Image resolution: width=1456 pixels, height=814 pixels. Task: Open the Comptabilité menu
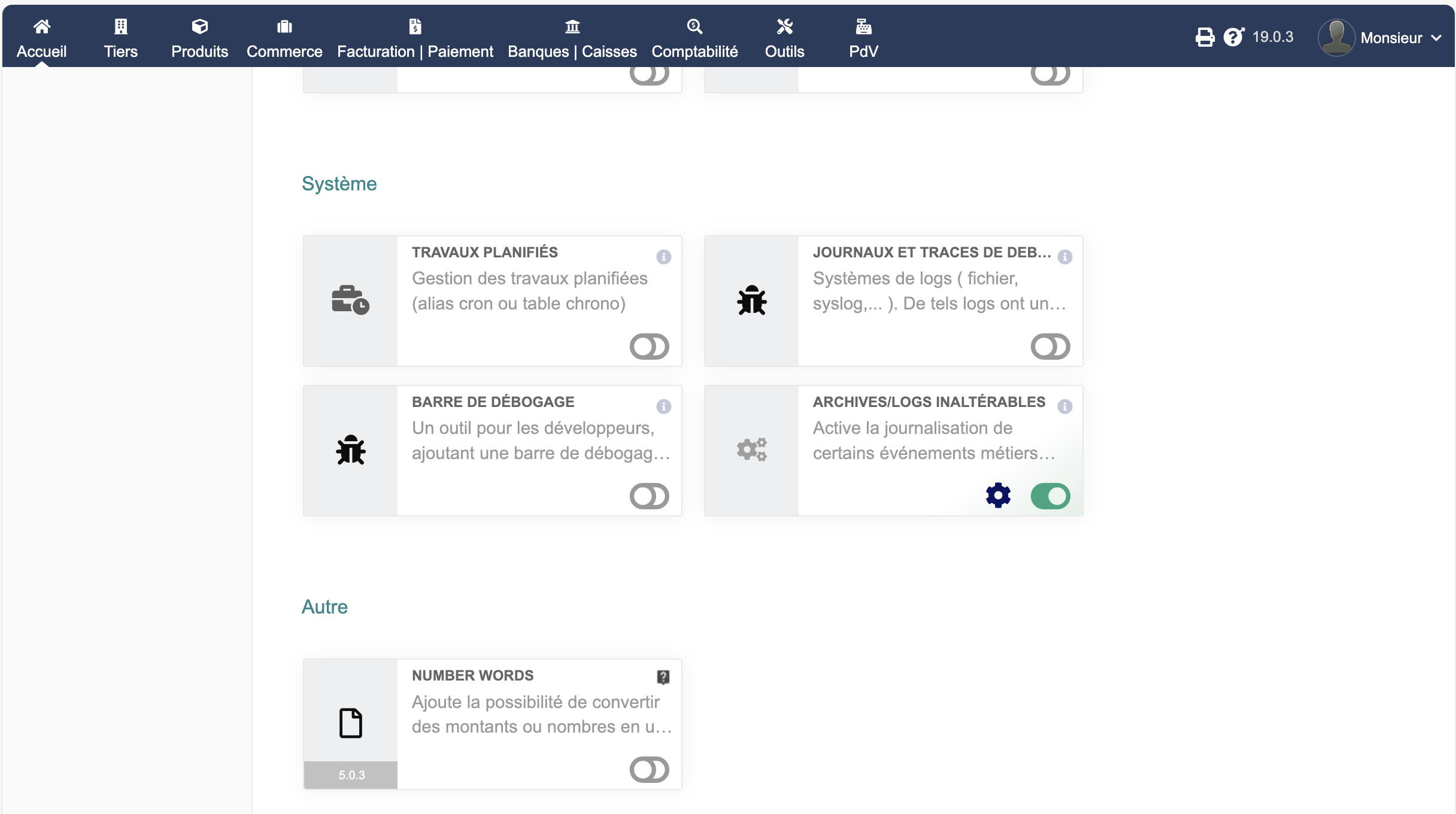pos(694,38)
